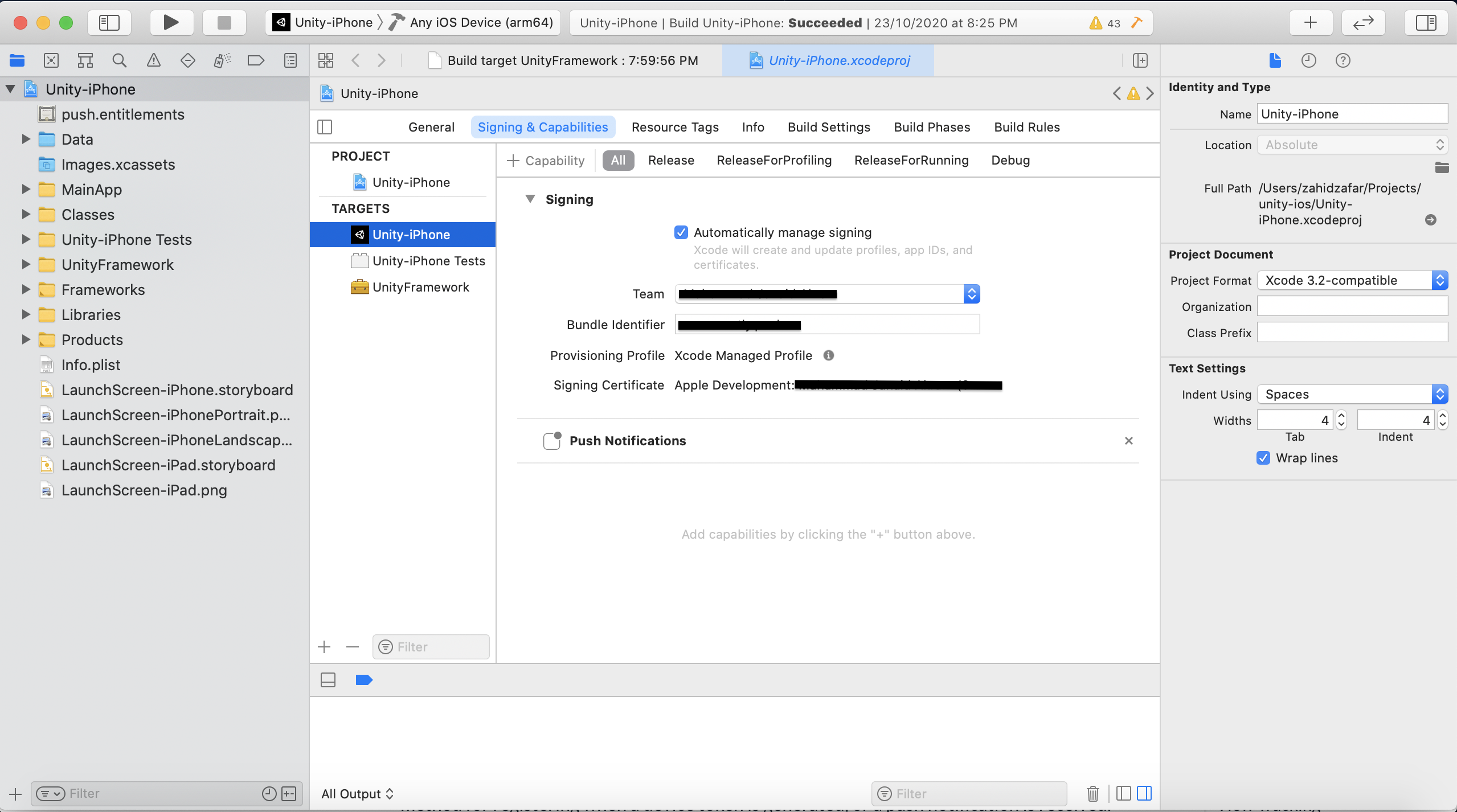Open the code review arrows button

point(1364,23)
